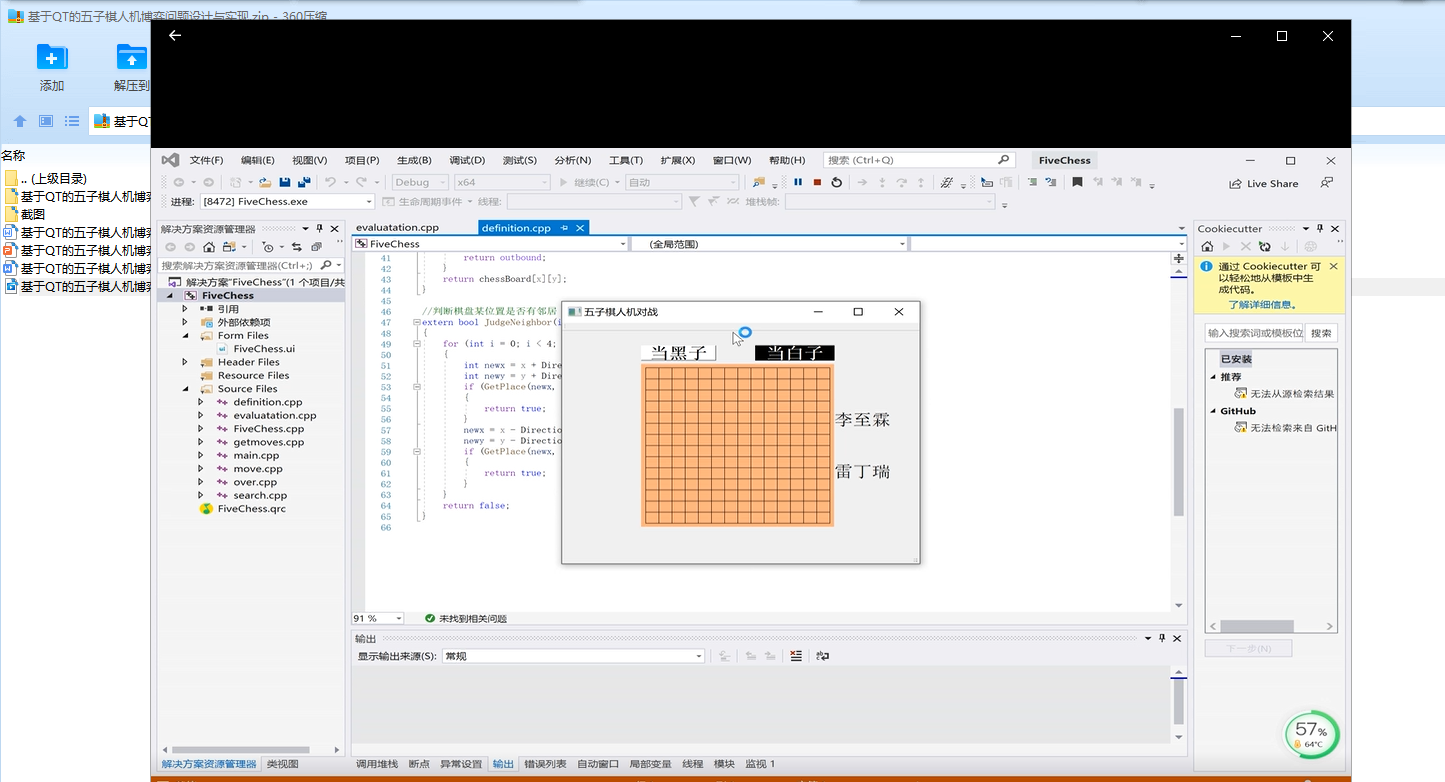Open the 显示输出来源 常规 dropdown
Viewport: 1445px width, 782px height.
click(x=574, y=656)
